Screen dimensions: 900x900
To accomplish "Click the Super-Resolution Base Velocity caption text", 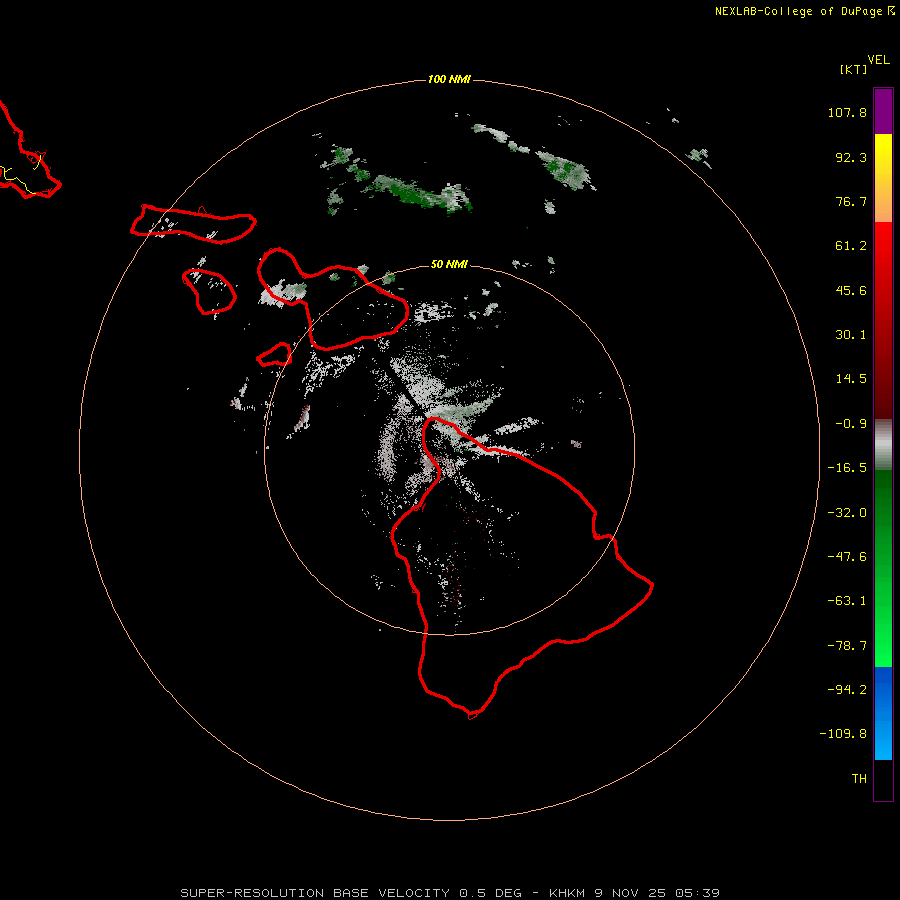I will (450, 893).
